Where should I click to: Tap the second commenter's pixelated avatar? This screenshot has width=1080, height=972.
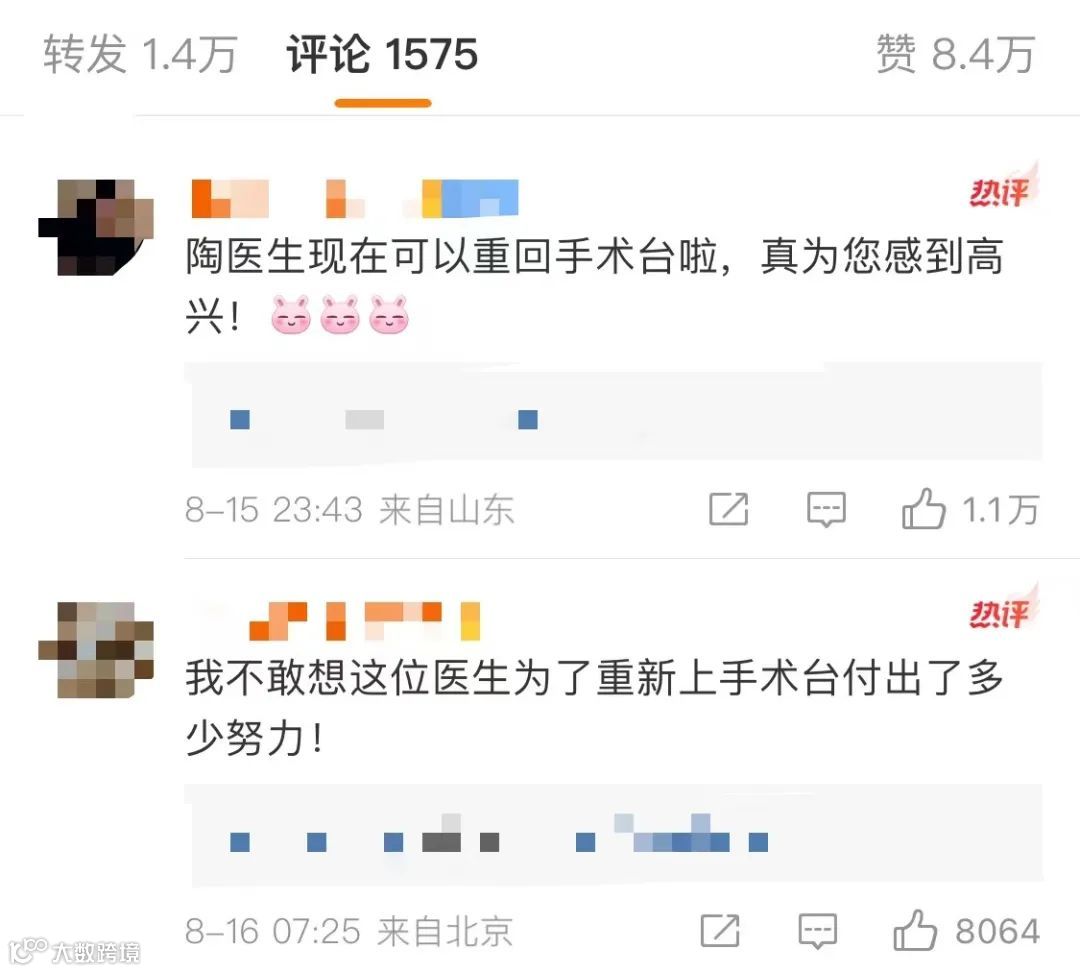coord(96,650)
